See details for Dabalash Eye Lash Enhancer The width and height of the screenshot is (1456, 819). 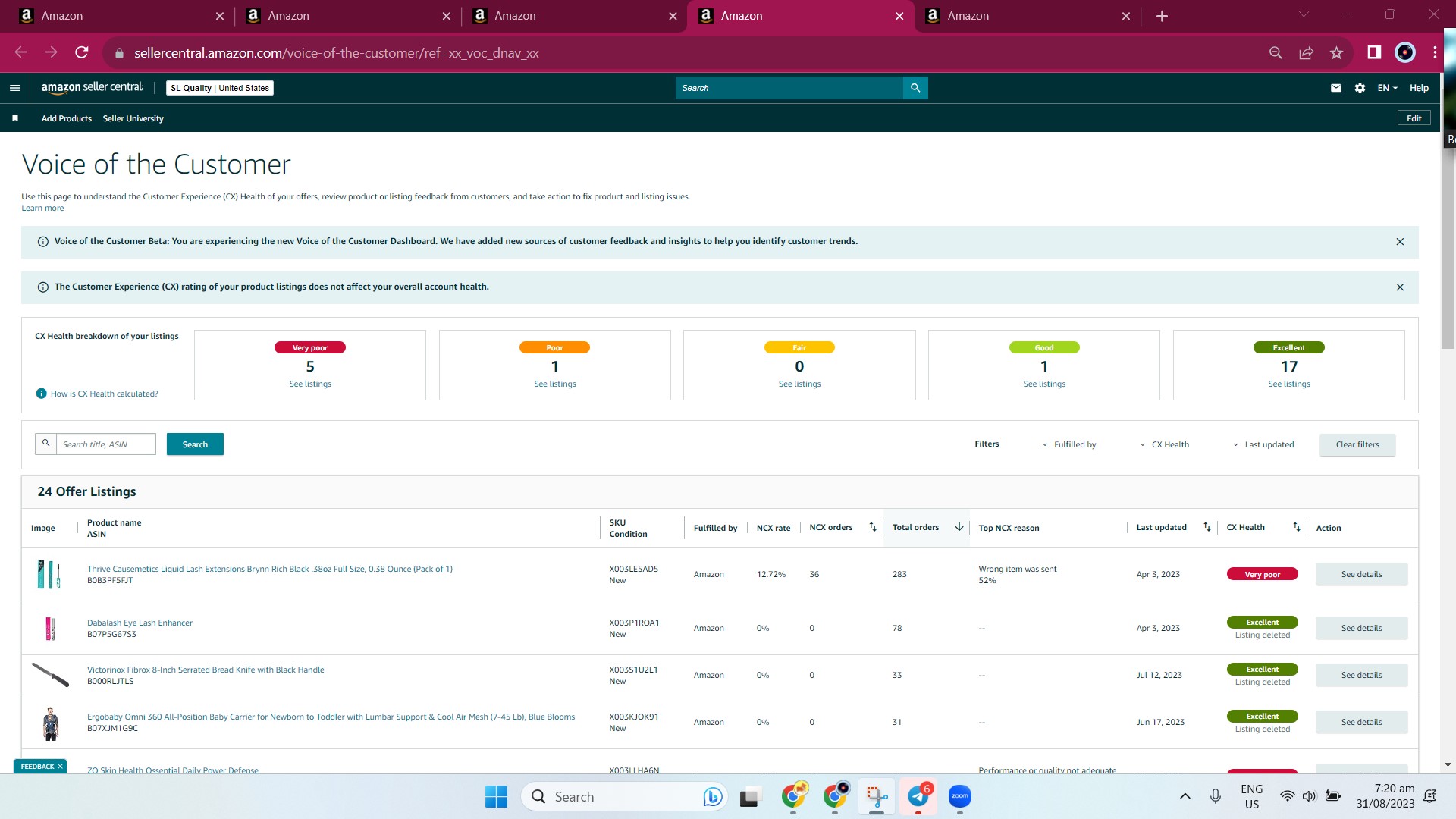(x=1361, y=628)
